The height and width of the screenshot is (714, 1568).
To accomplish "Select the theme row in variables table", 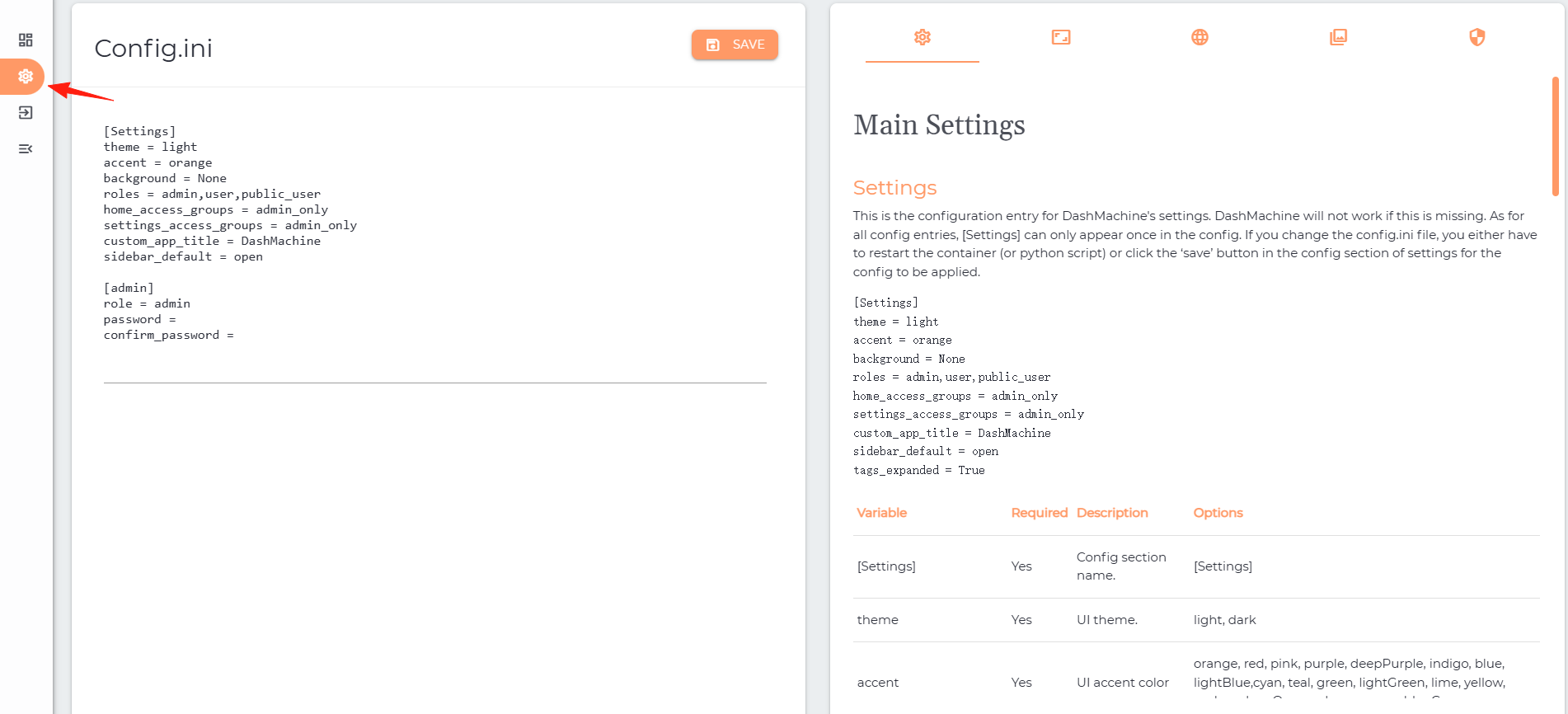I will 1196,620.
